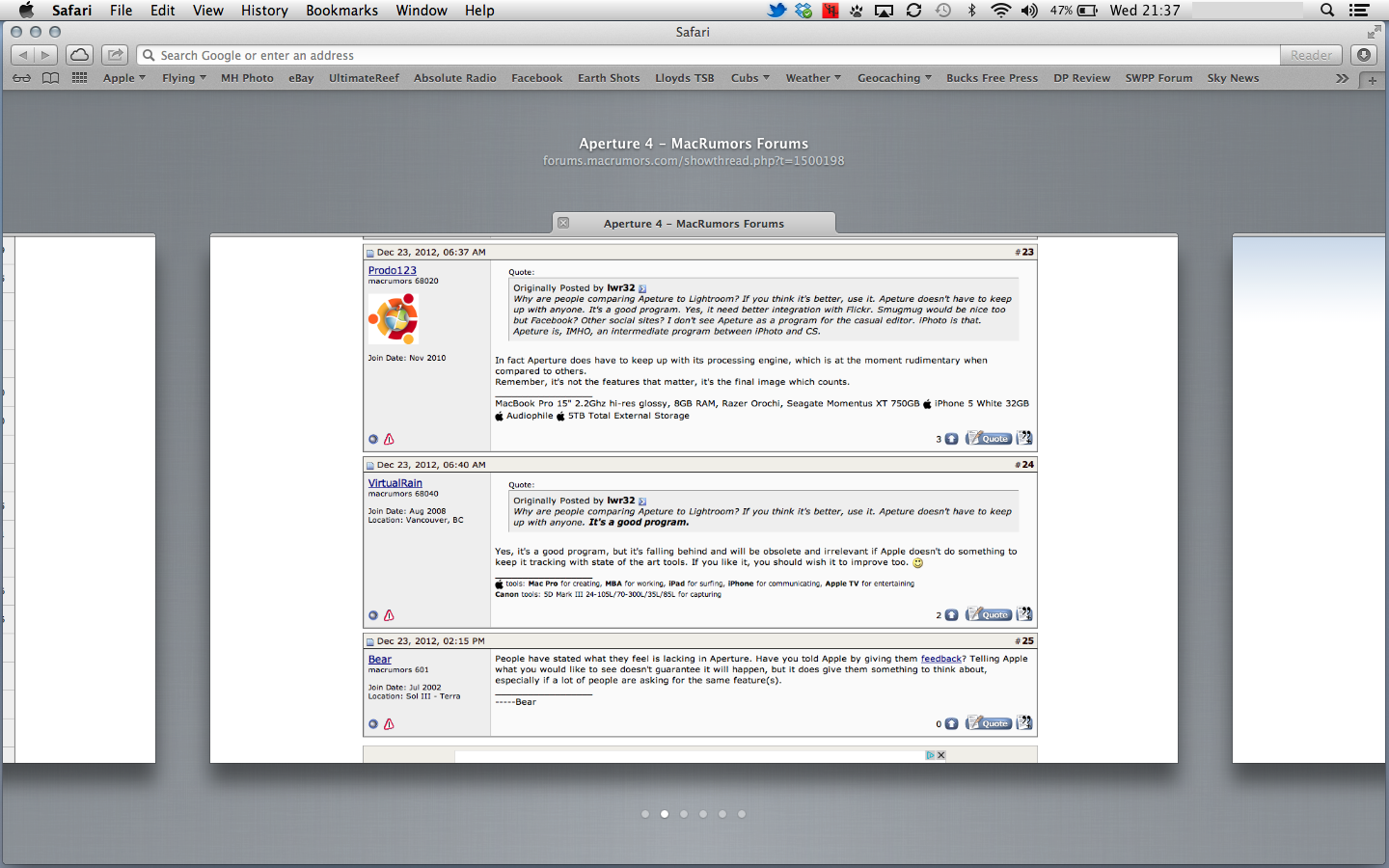Image resolution: width=1389 pixels, height=868 pixels.
Task: Open the Bookmarks book icon
Action: (x=50, y=78)
